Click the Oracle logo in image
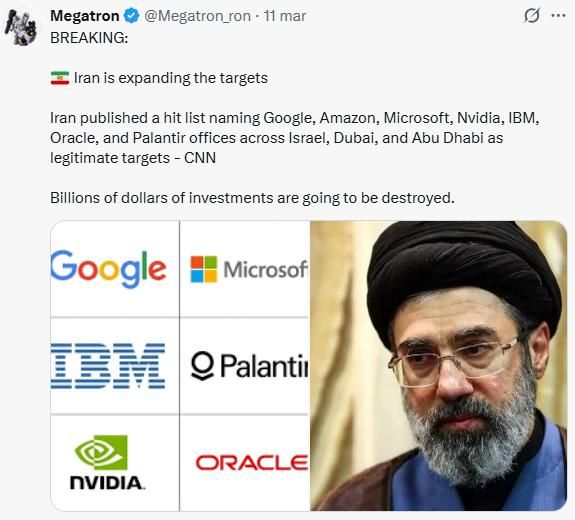 point(252,462)
